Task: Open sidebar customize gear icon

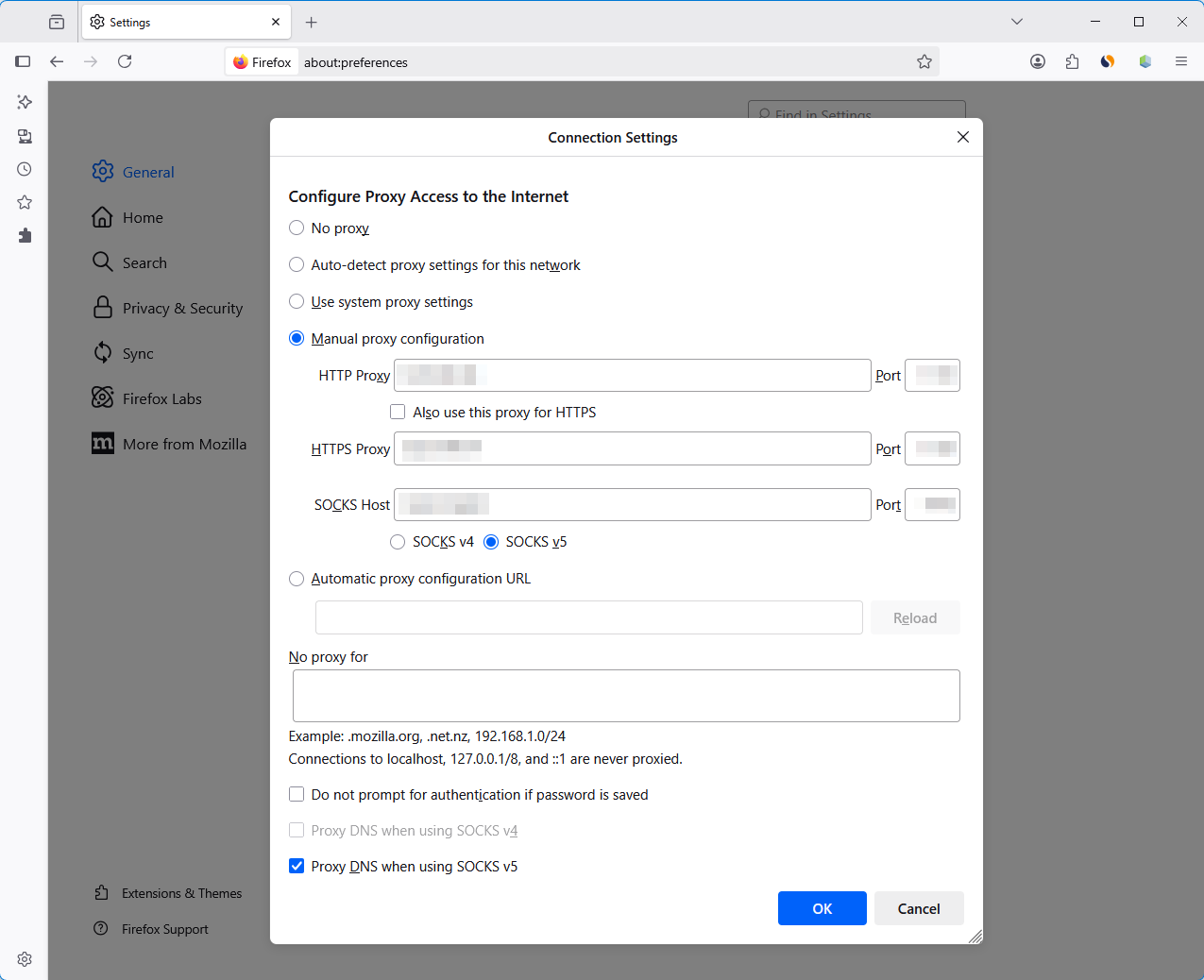Action: tap(25, 959)
